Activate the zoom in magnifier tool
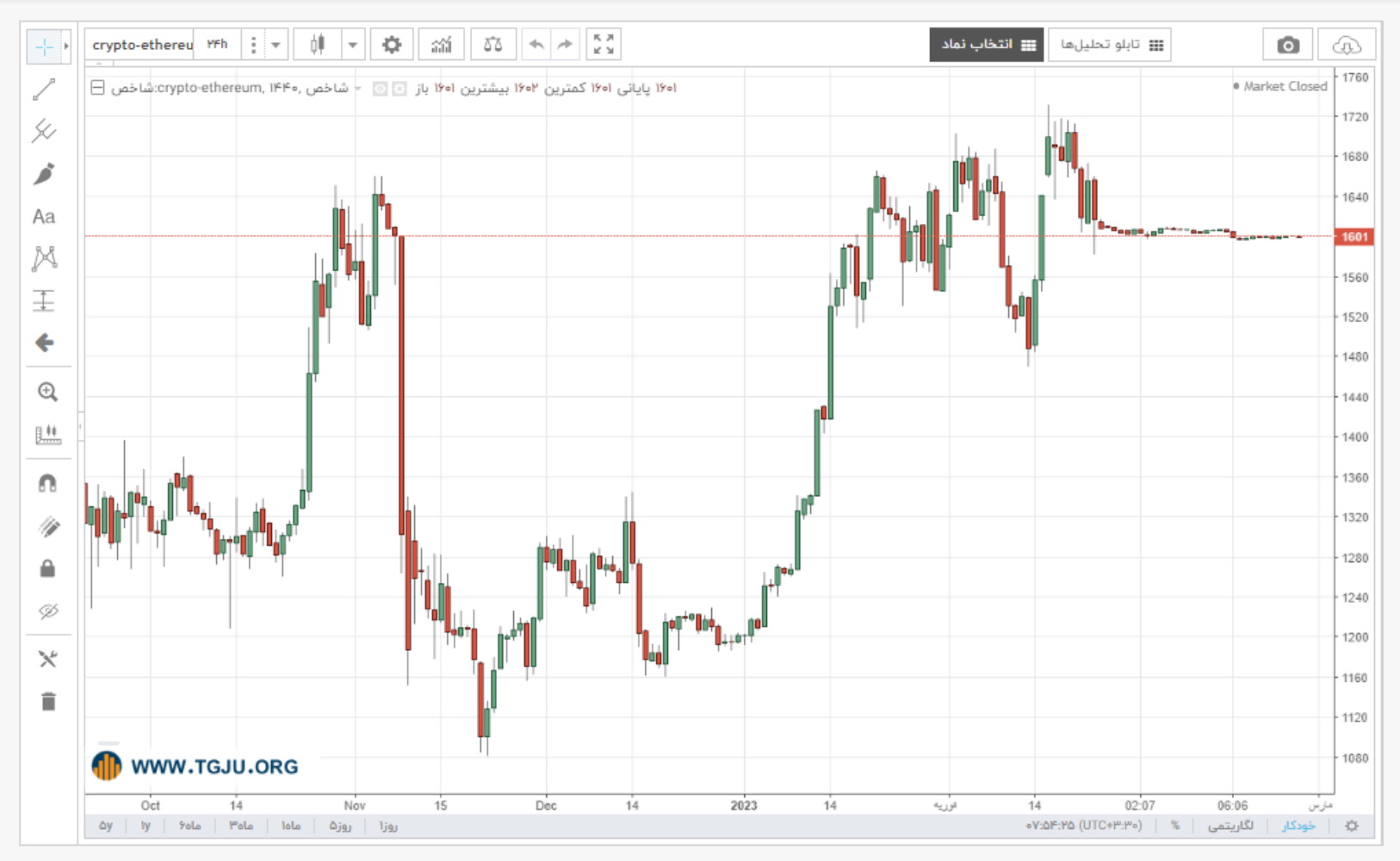 coord(47,392)
